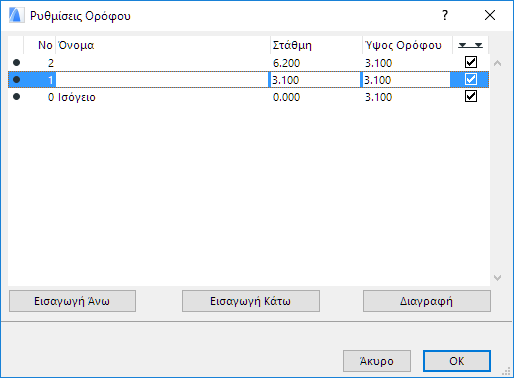Toggle the checkbox of selected story 1

[x=471, y=79]
